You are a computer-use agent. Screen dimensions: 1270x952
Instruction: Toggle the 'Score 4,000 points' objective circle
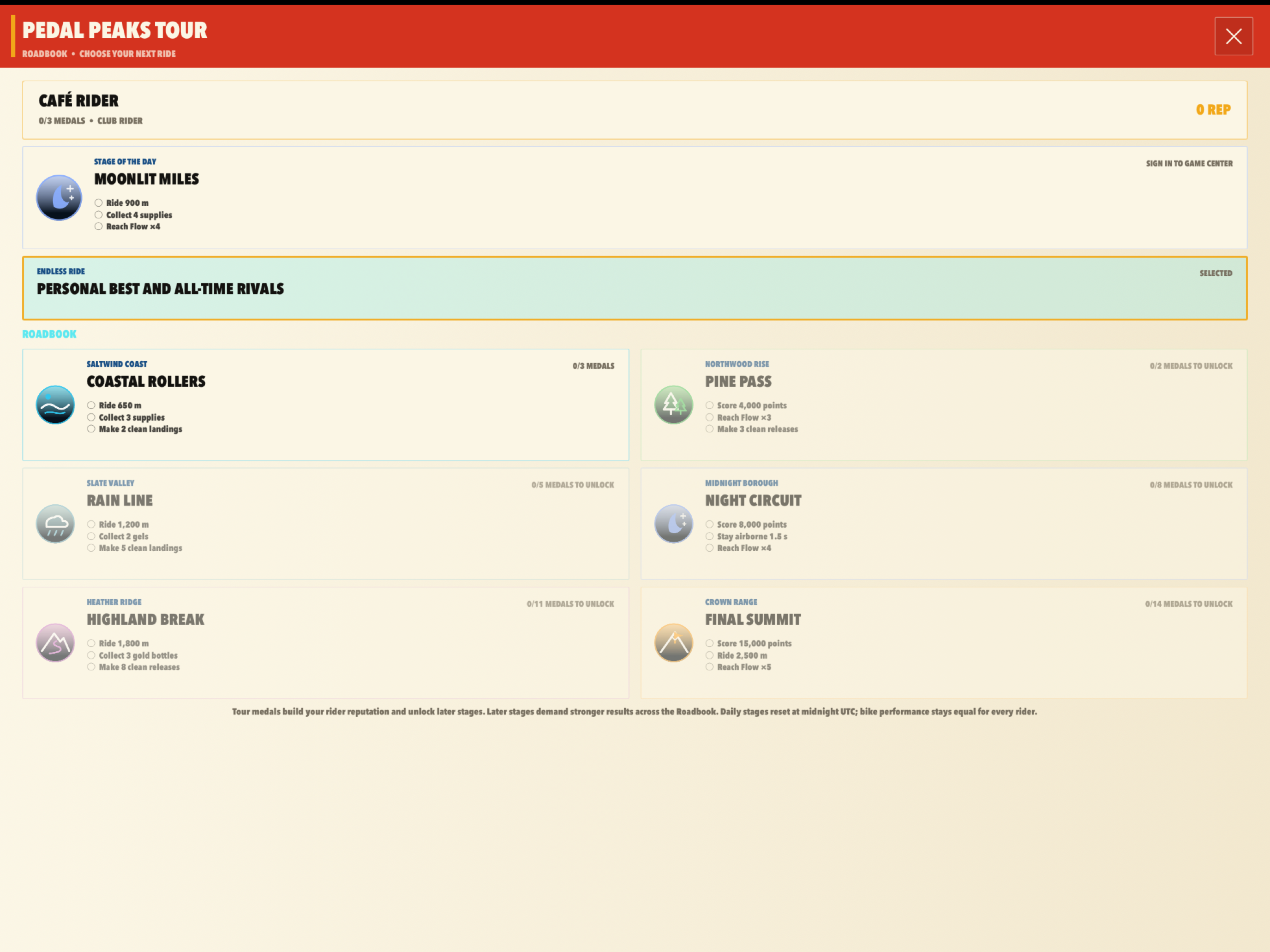[710, 405]
